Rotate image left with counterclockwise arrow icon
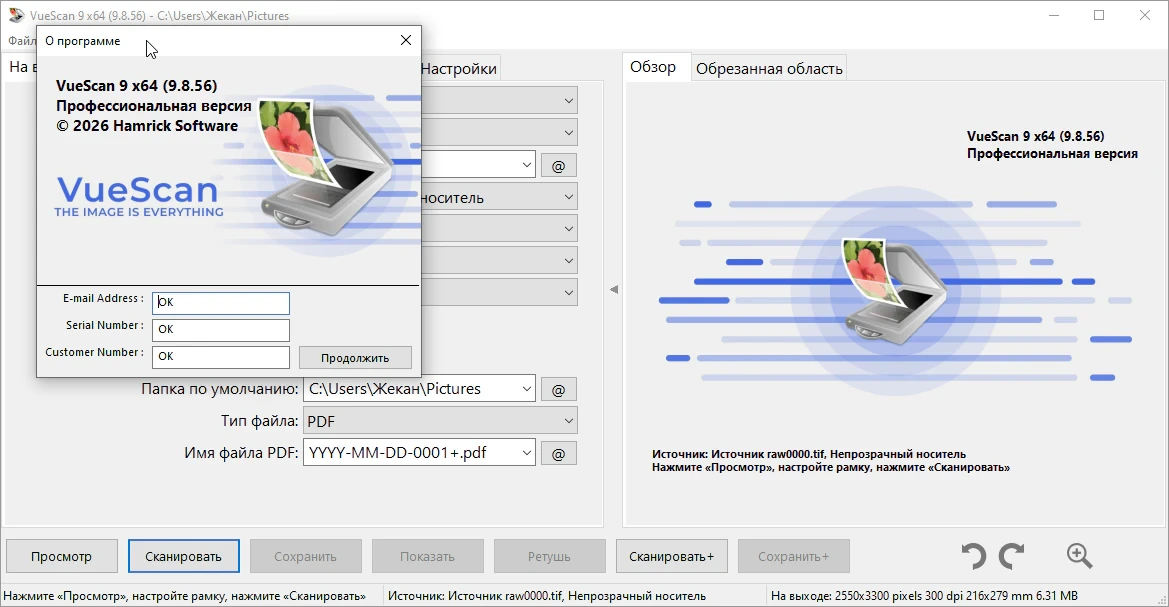The height and width of the screenshot is (607, 1169). (x=974, y=556)
